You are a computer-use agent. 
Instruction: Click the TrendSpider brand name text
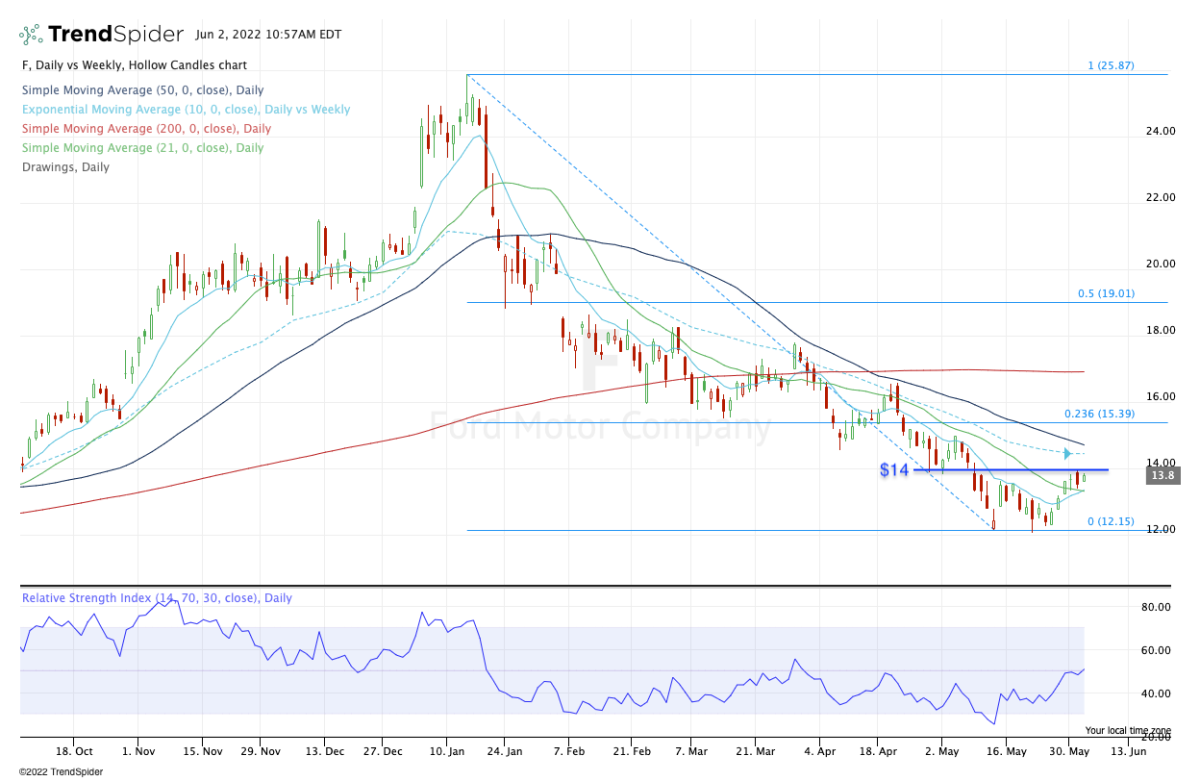coord(116,34)
